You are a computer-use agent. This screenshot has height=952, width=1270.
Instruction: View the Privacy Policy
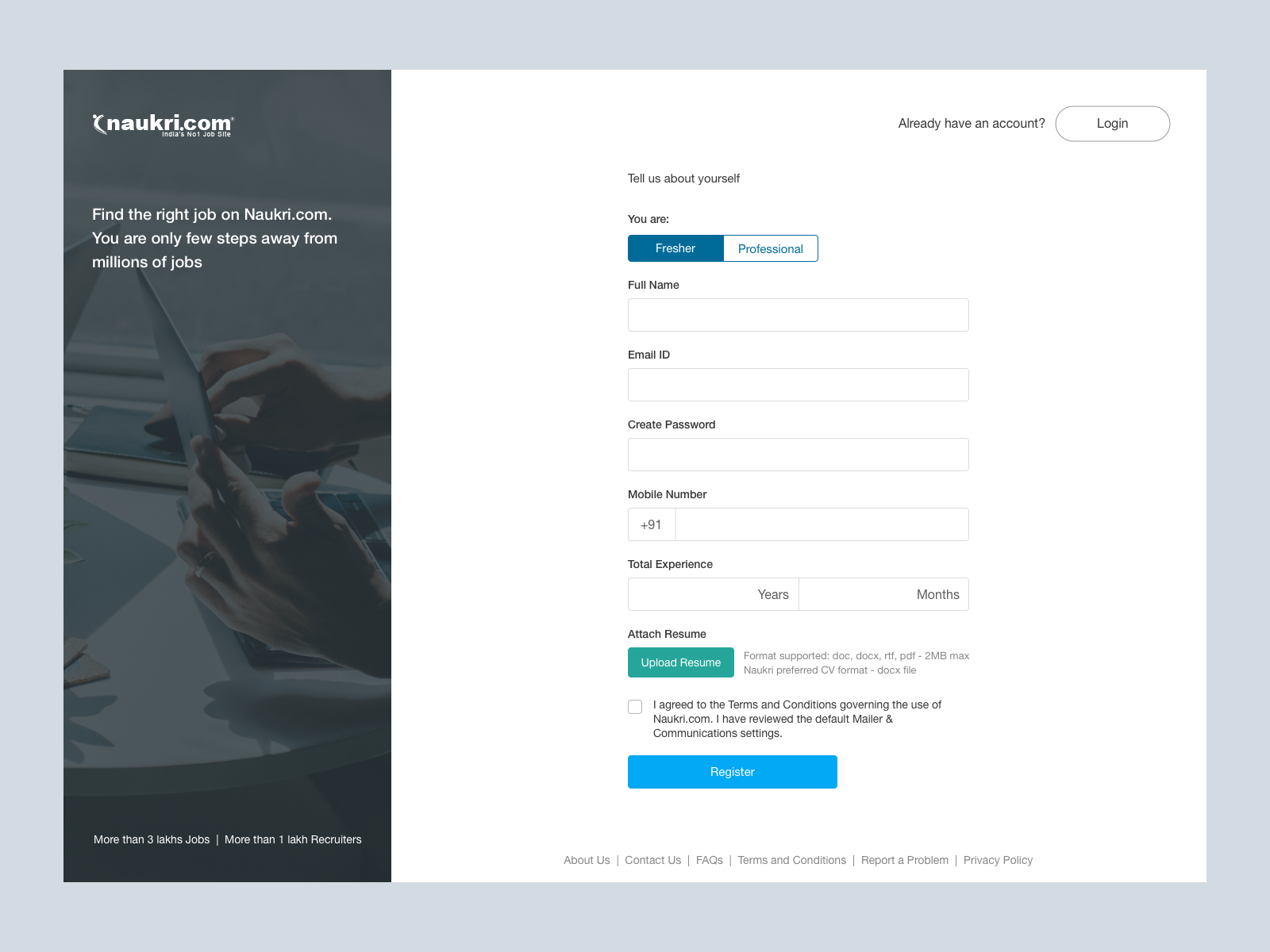pyautogui.click(x=998, y=860)
